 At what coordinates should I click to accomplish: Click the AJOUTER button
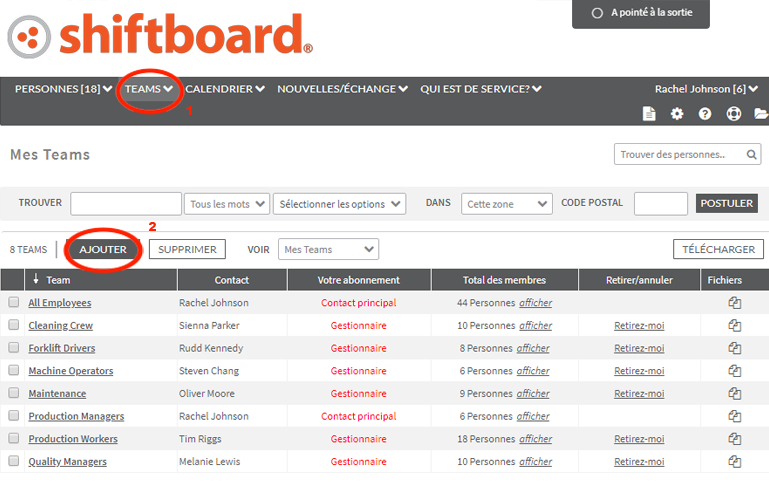coord(103,249)
